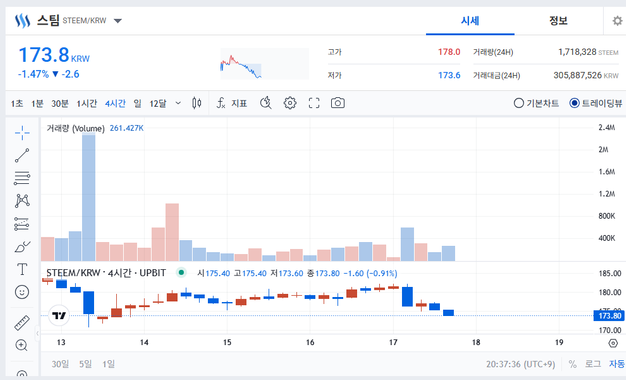
Task: Choose the horizontal parallel lines tool
Action: (x=22, y=178)
